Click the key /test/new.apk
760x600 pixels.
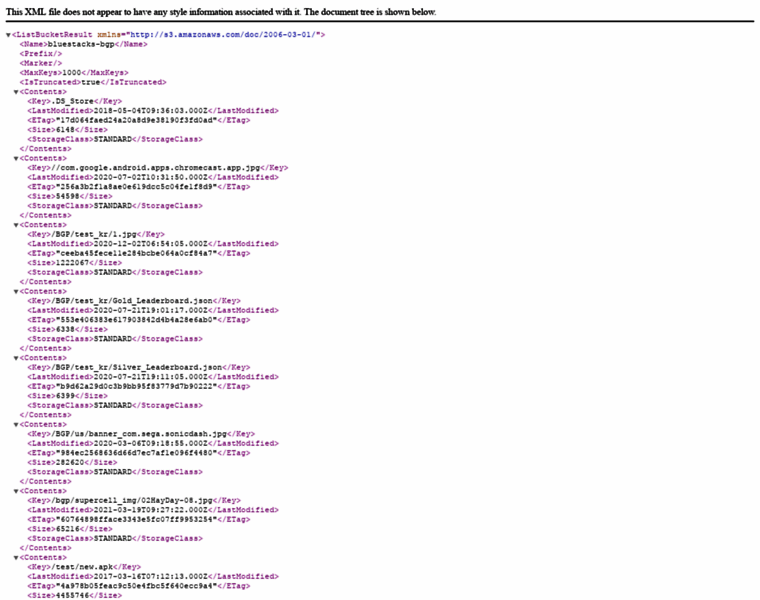pyautogui.click(x=82, y=567)
